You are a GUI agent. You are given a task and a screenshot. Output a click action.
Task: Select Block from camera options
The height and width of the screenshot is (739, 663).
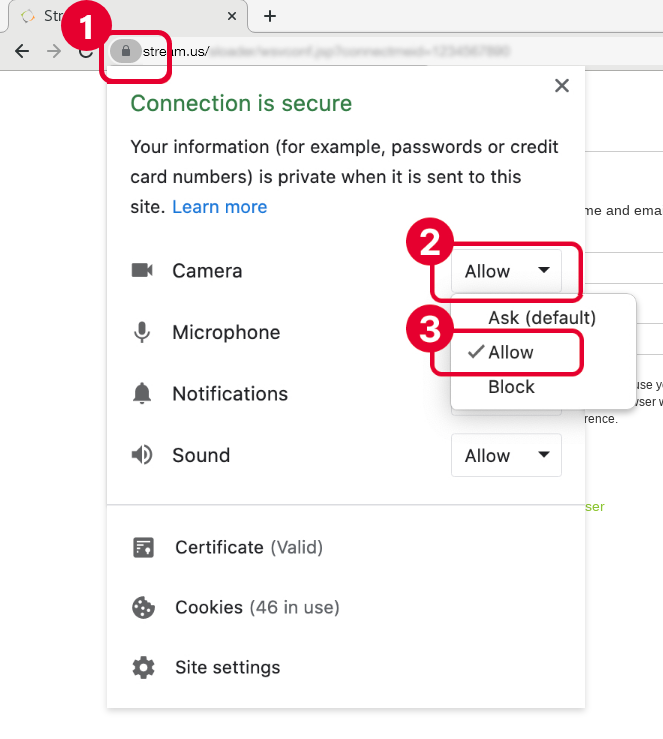[x=511, y=387]
